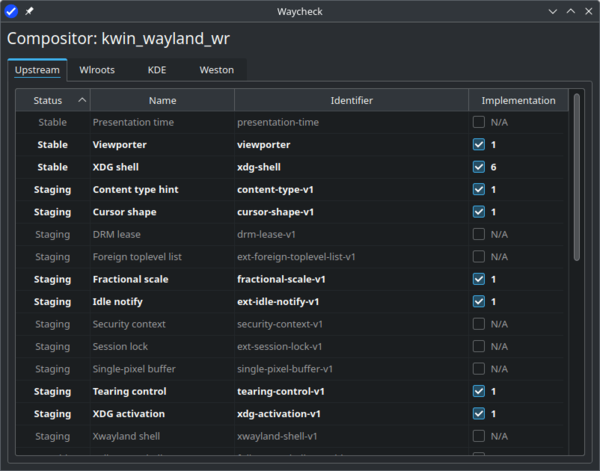Close the Waycheck window

click(x=587, y=11)
